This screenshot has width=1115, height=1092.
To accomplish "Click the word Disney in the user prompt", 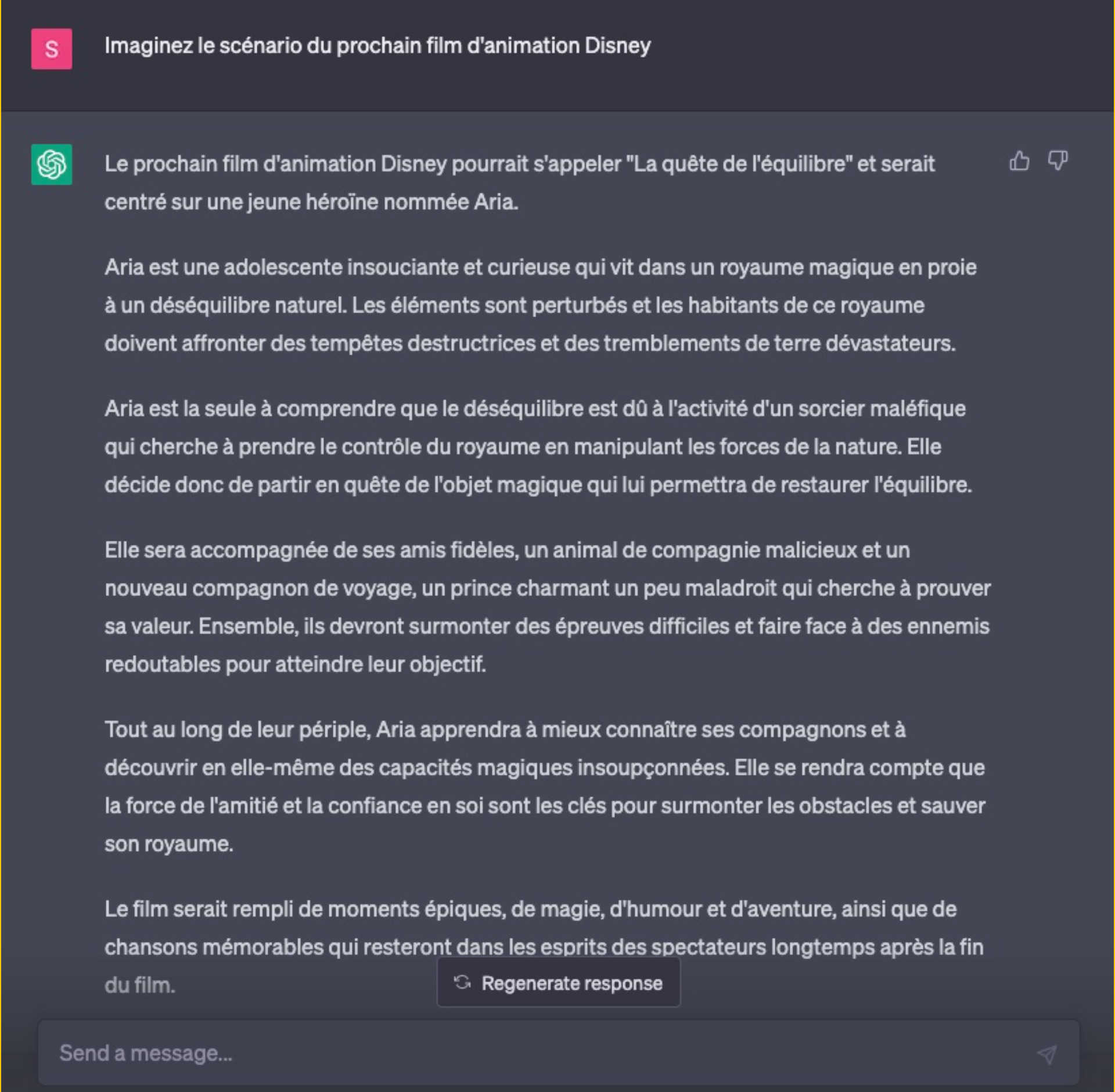I will point(618,46).
